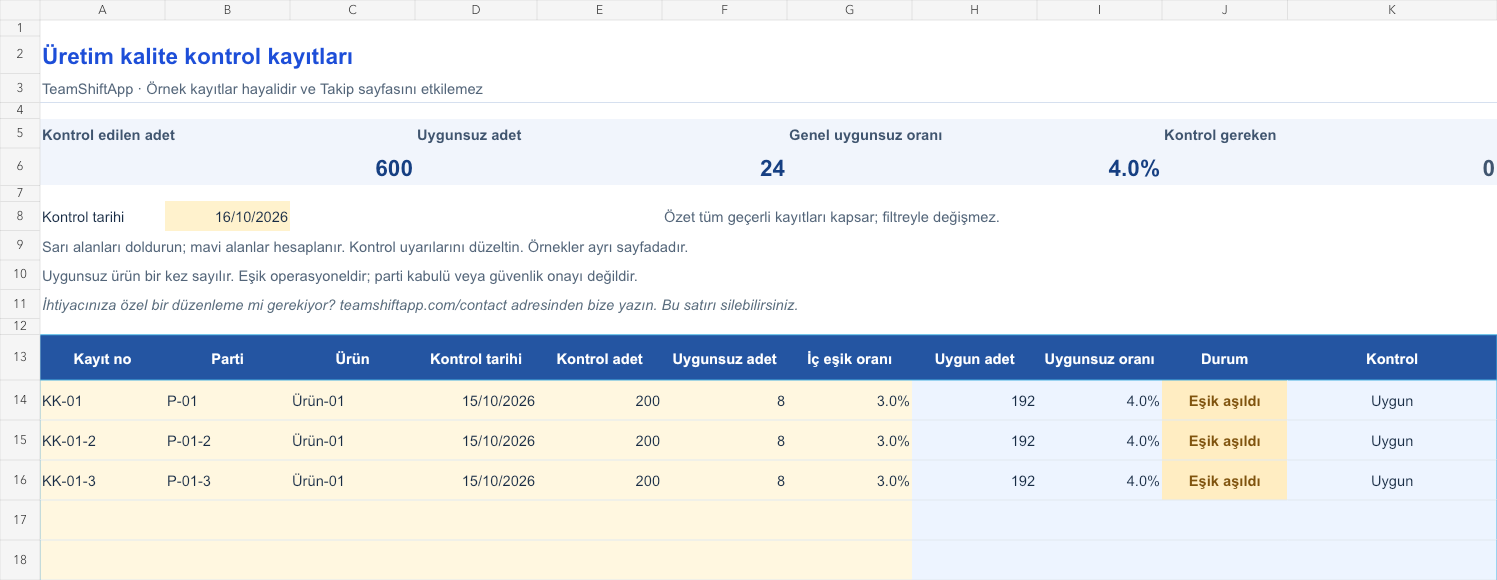Screen dimensions: 1497x580
Task: Click the row 17 number header
Action: point(20,520)
